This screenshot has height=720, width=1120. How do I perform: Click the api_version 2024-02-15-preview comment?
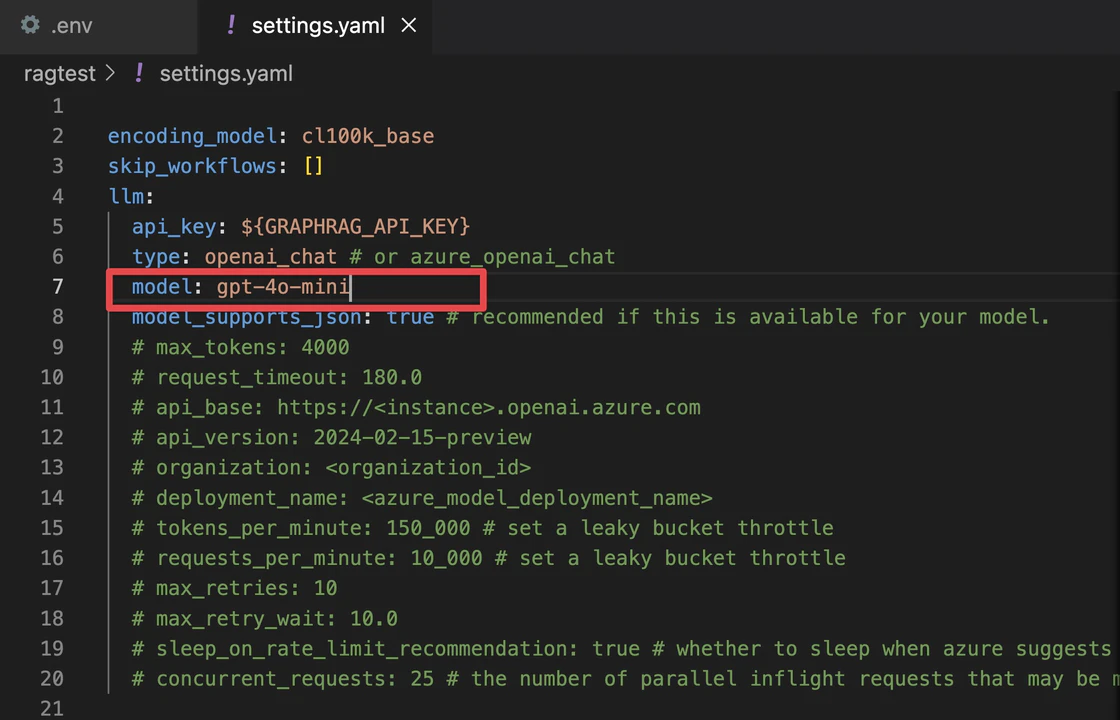(332, 437)
